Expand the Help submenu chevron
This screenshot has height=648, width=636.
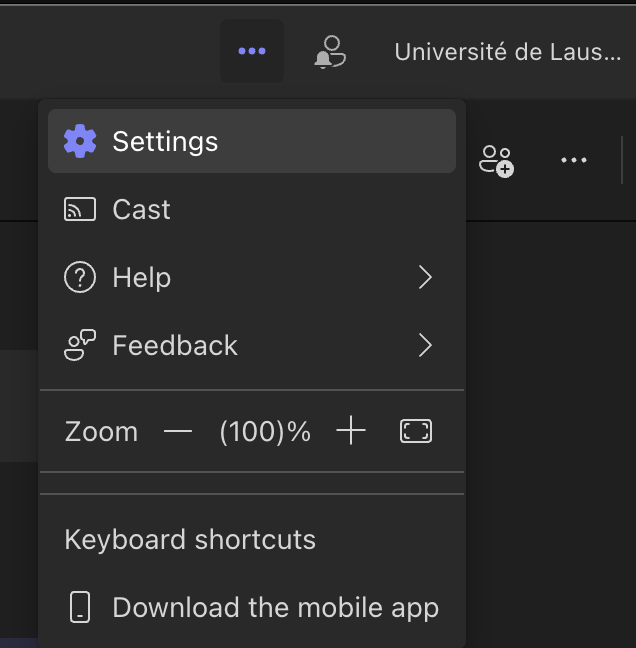(426, 277)
